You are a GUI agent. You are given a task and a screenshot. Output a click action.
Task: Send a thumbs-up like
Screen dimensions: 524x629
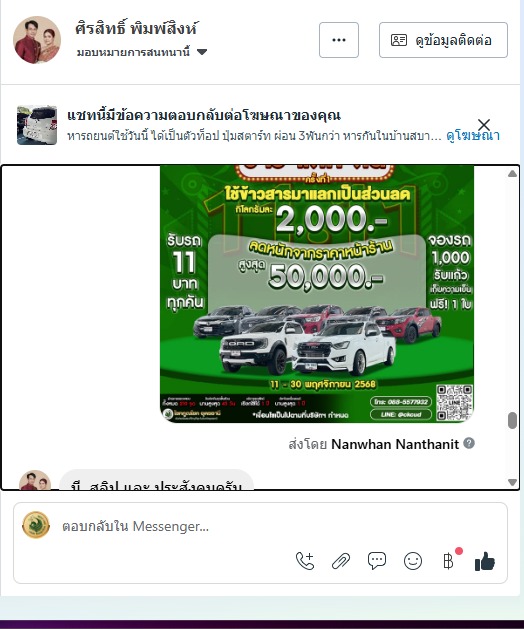point(485,561)
